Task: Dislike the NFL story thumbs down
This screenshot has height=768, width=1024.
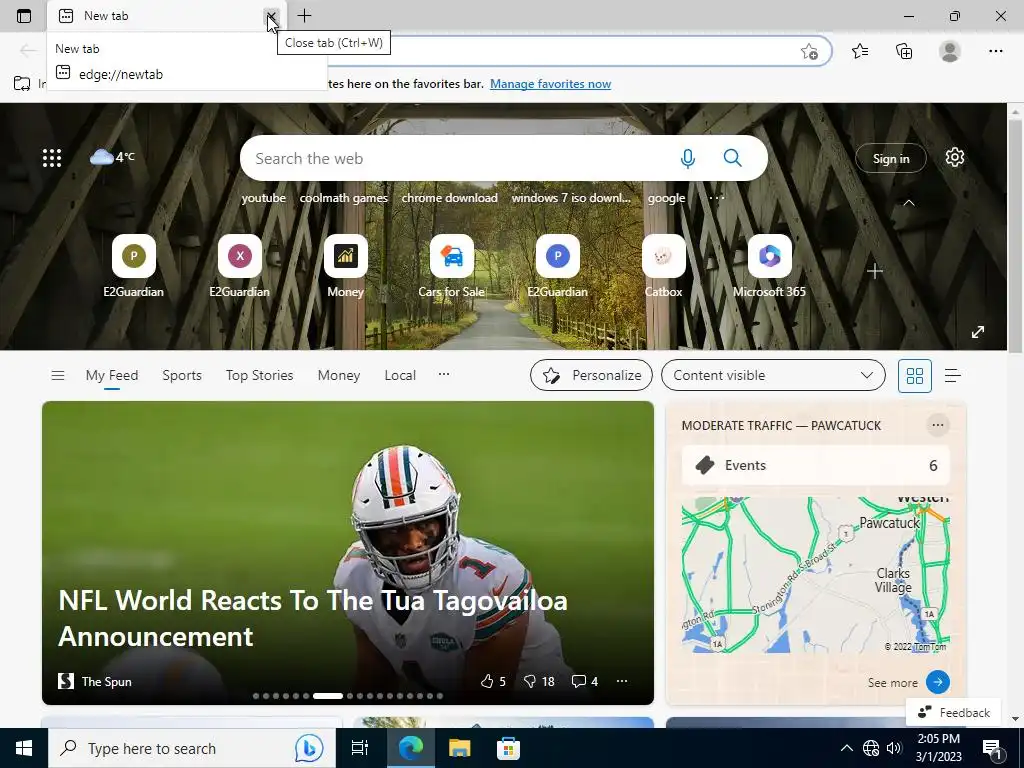Action: point(539,681)
